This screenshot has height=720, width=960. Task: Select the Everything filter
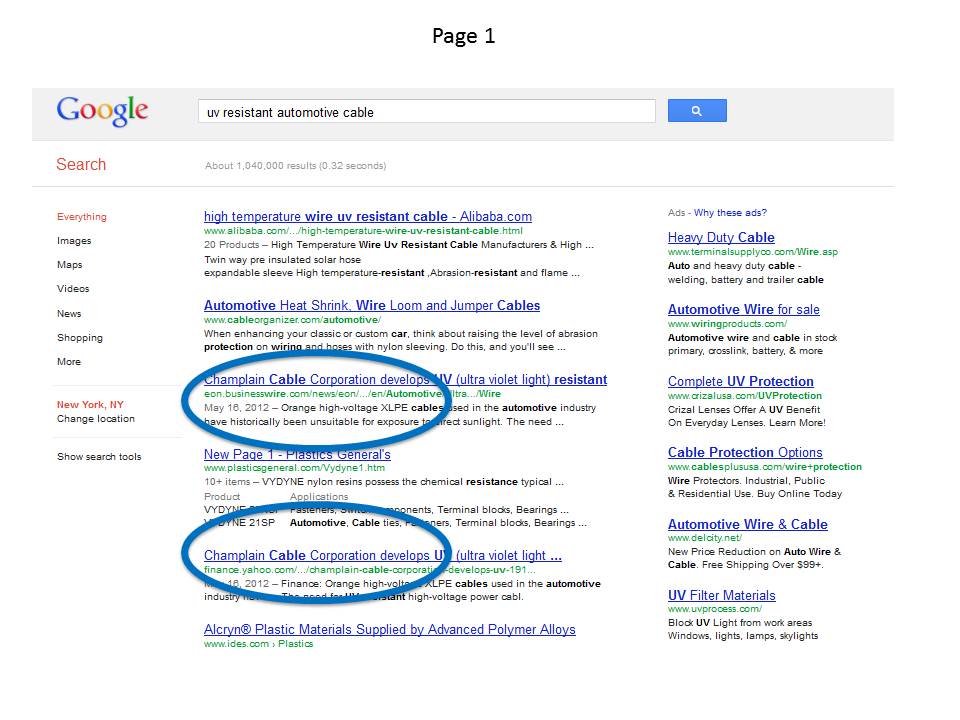[x=81, y=217]
